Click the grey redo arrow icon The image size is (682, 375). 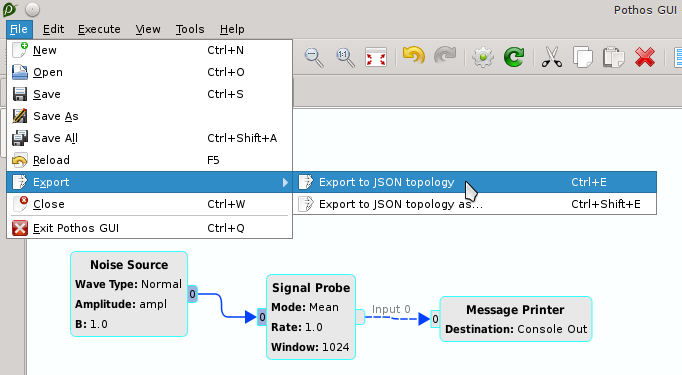(445, 56)
